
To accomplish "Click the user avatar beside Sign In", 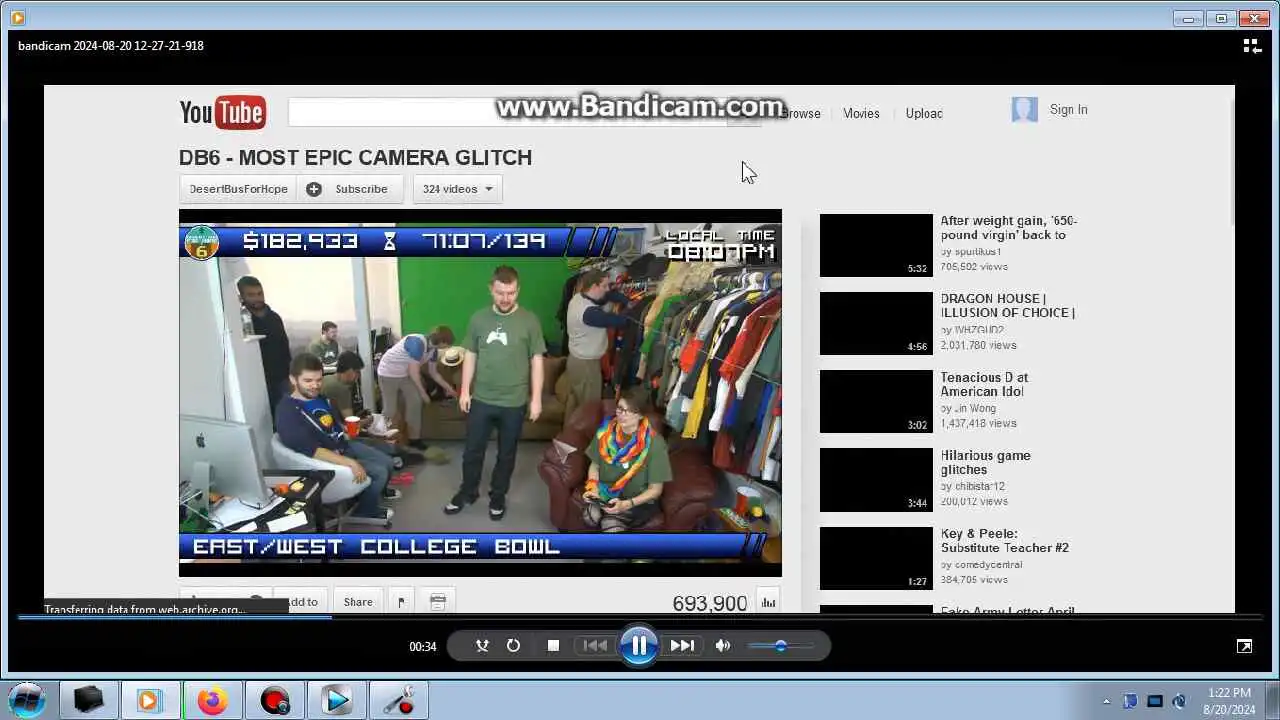I will click(x=1025, y=110).
